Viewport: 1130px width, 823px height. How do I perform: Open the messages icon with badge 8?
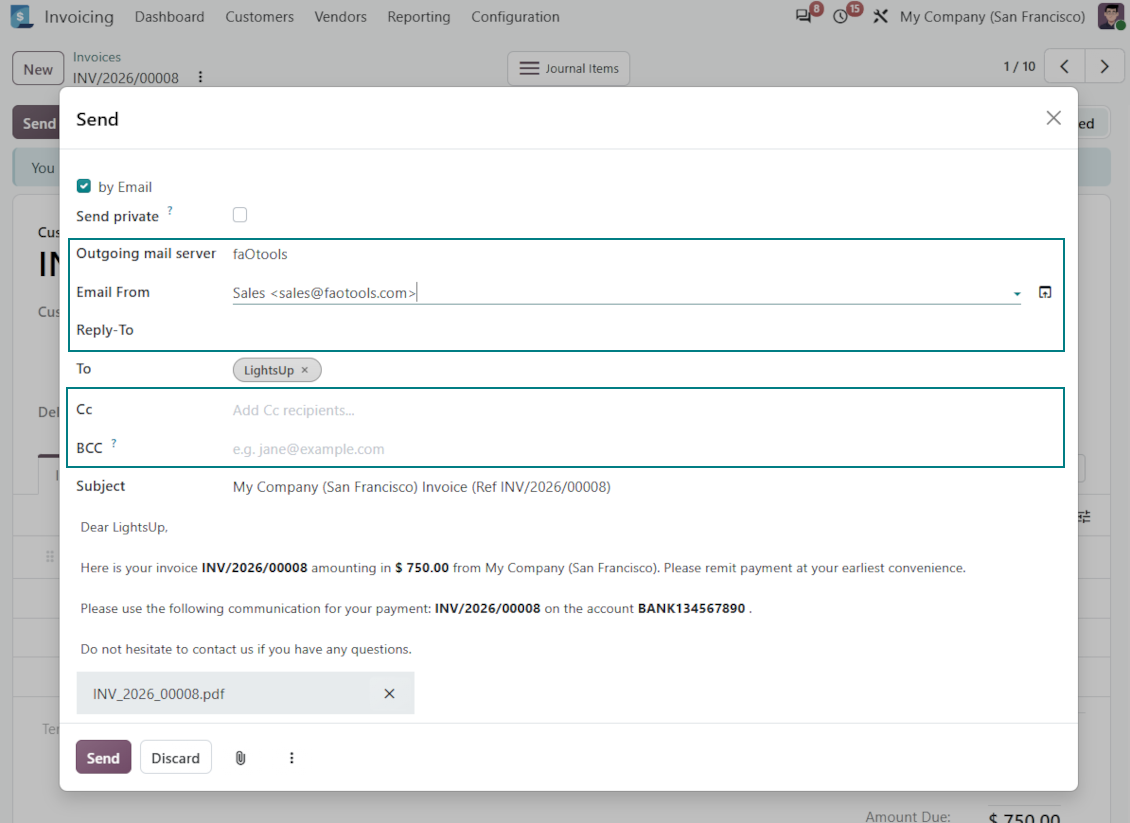click(x=803, y=16)
